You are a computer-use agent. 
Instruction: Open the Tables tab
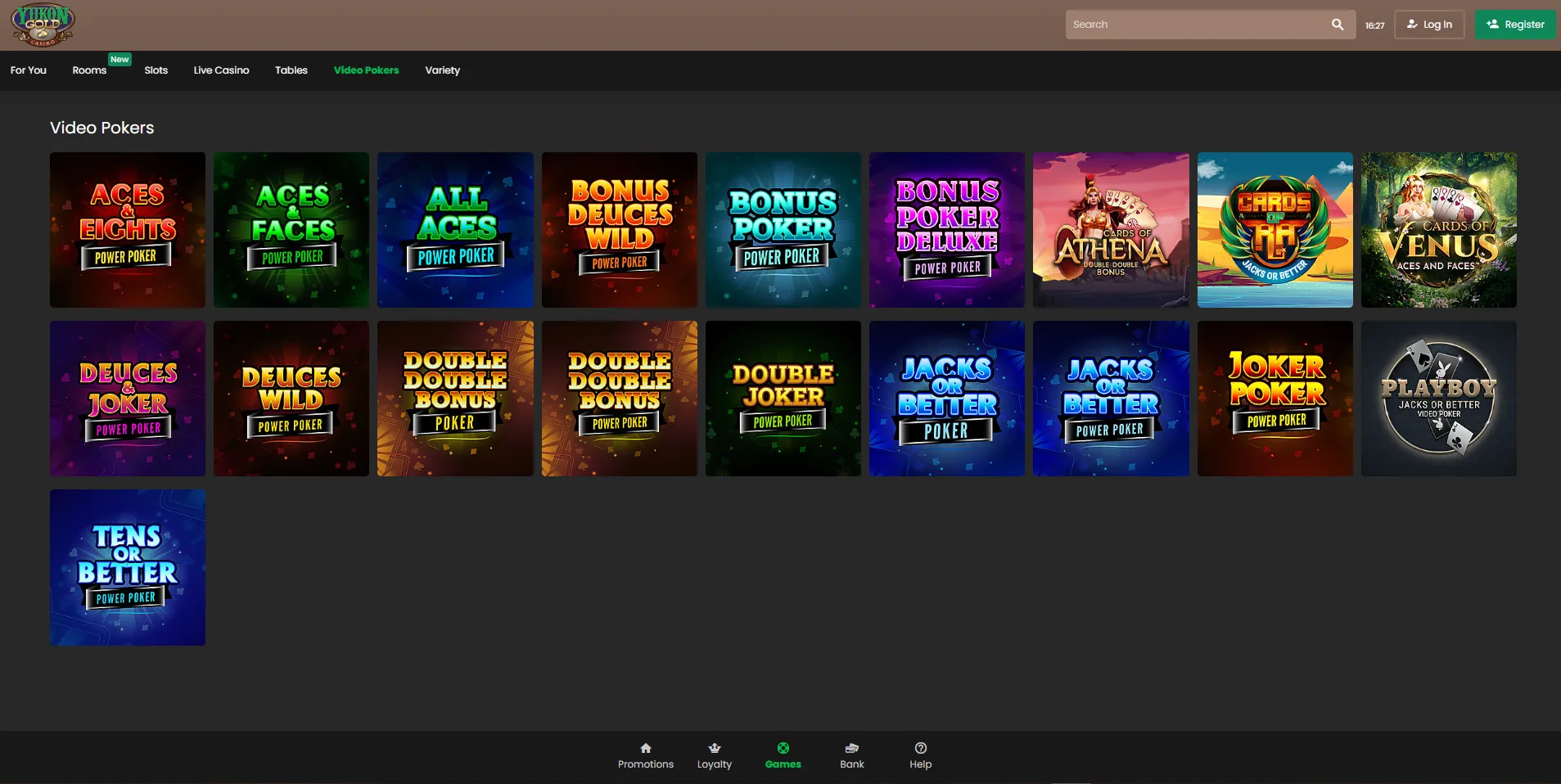(291, 70)
